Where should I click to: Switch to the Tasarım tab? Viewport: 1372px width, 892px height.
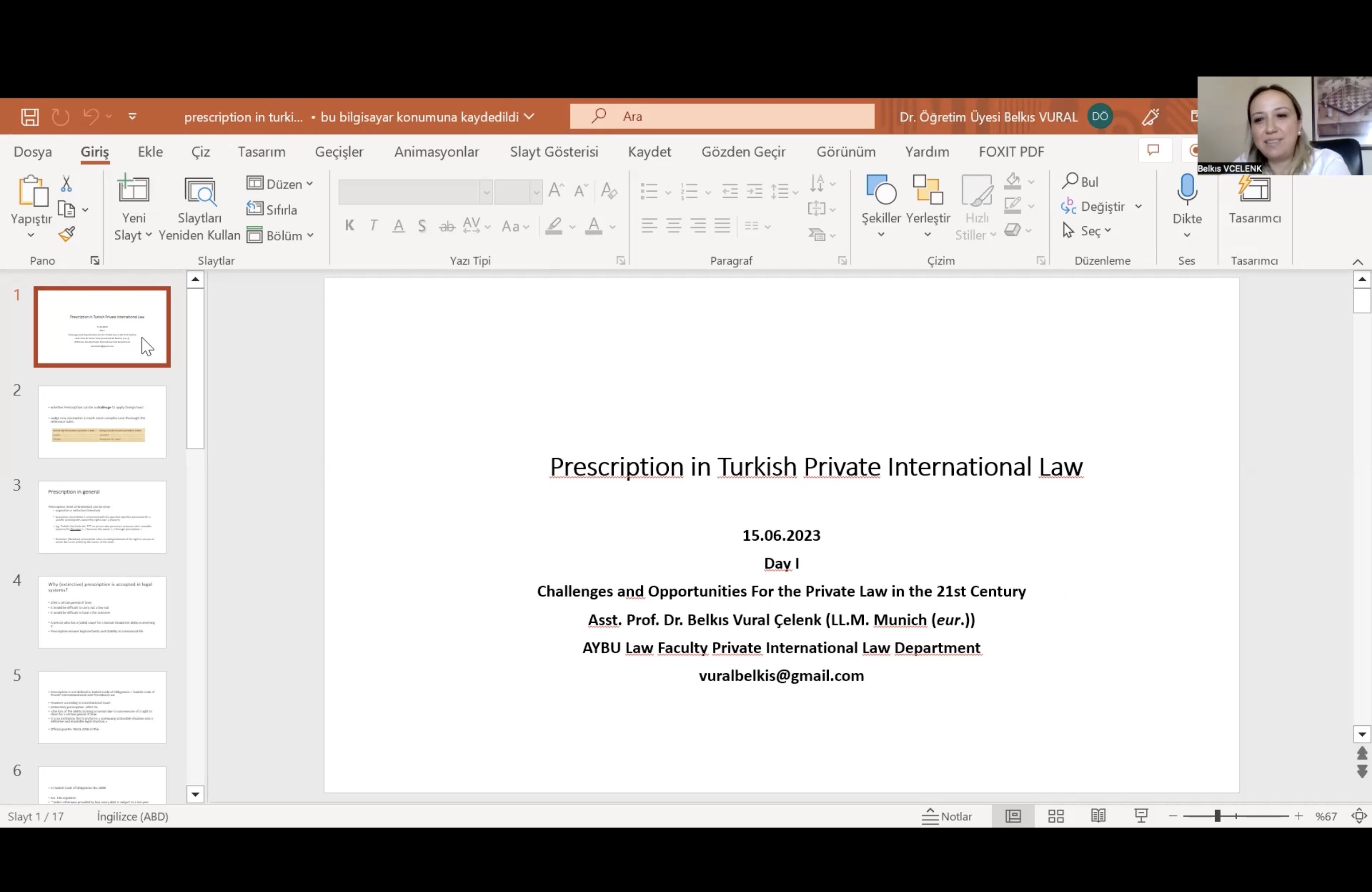pos(261,152)
